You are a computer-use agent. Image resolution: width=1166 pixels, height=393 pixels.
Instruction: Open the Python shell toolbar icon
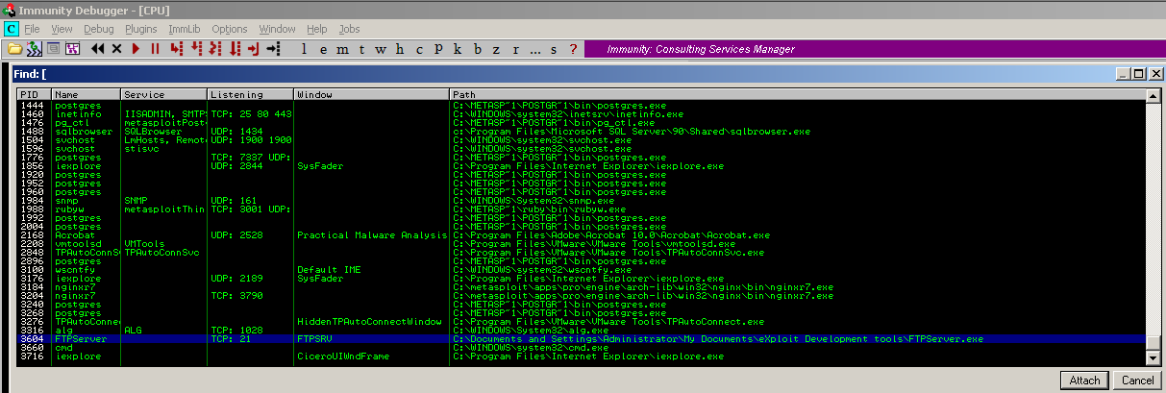pos(34,49)
